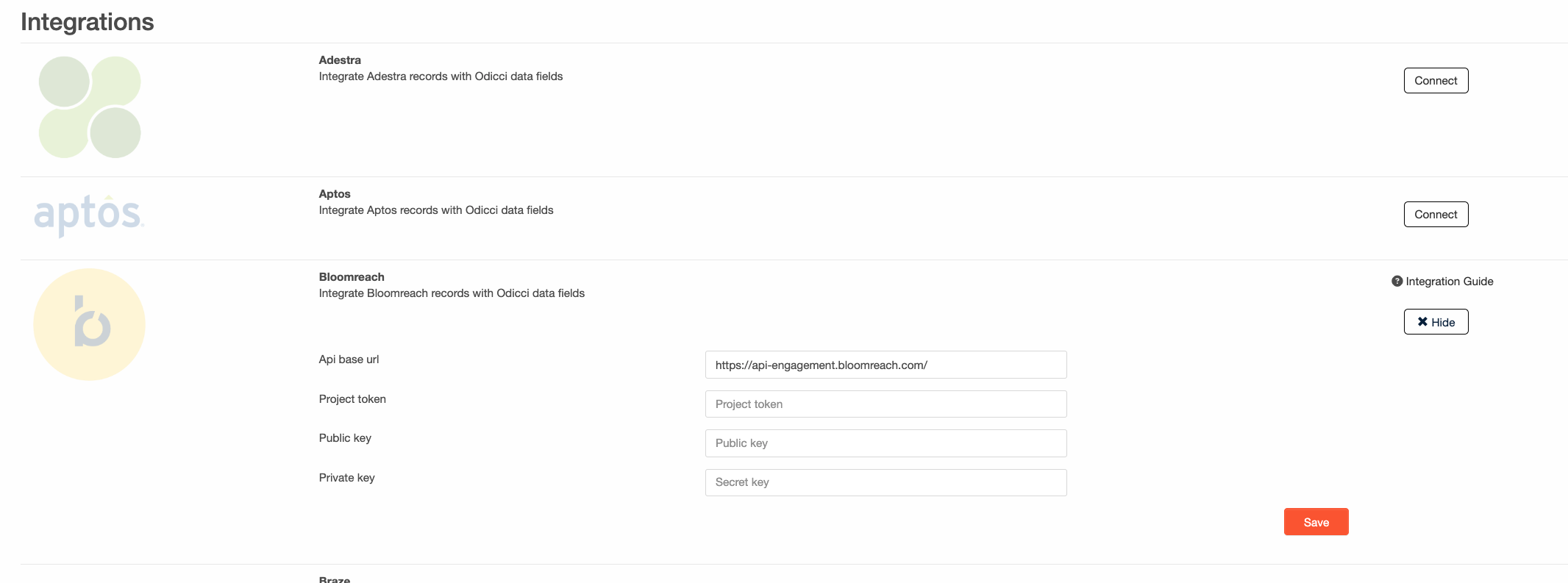Click the Bloomreach integration title
The height and width of the screenshot is (583, 1568).
coord(352,277)
